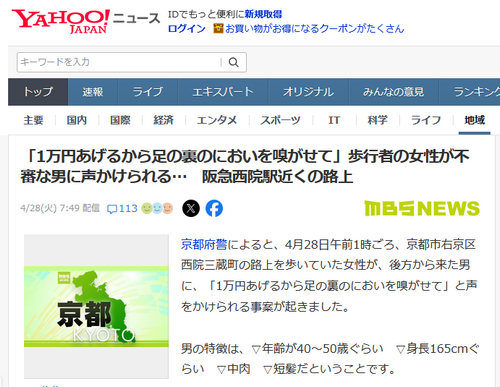500x387 pixels.
Task: Open お買い物がお得になるクーポン link
Action: coord(314,29)
